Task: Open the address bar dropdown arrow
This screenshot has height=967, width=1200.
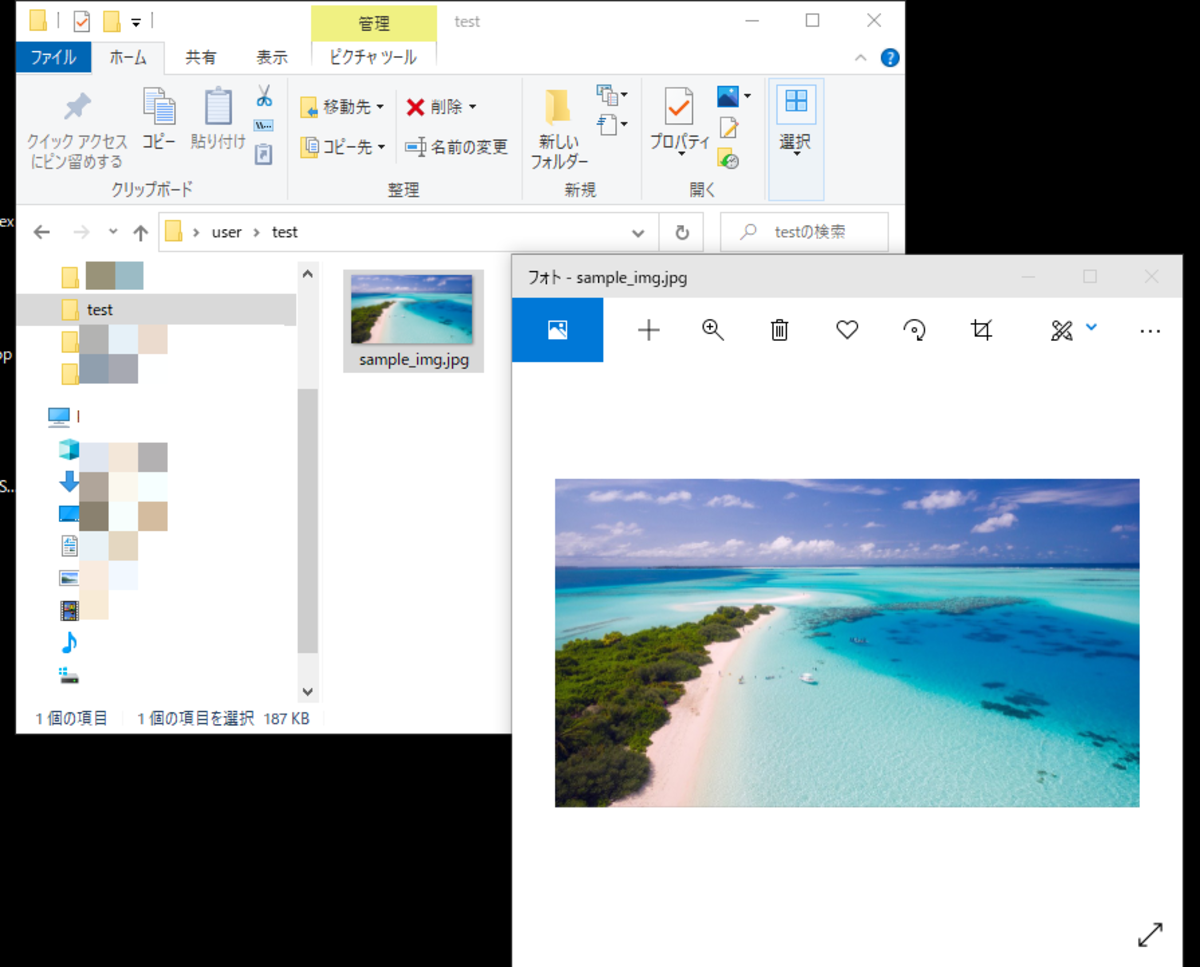Action: point(638,232)
